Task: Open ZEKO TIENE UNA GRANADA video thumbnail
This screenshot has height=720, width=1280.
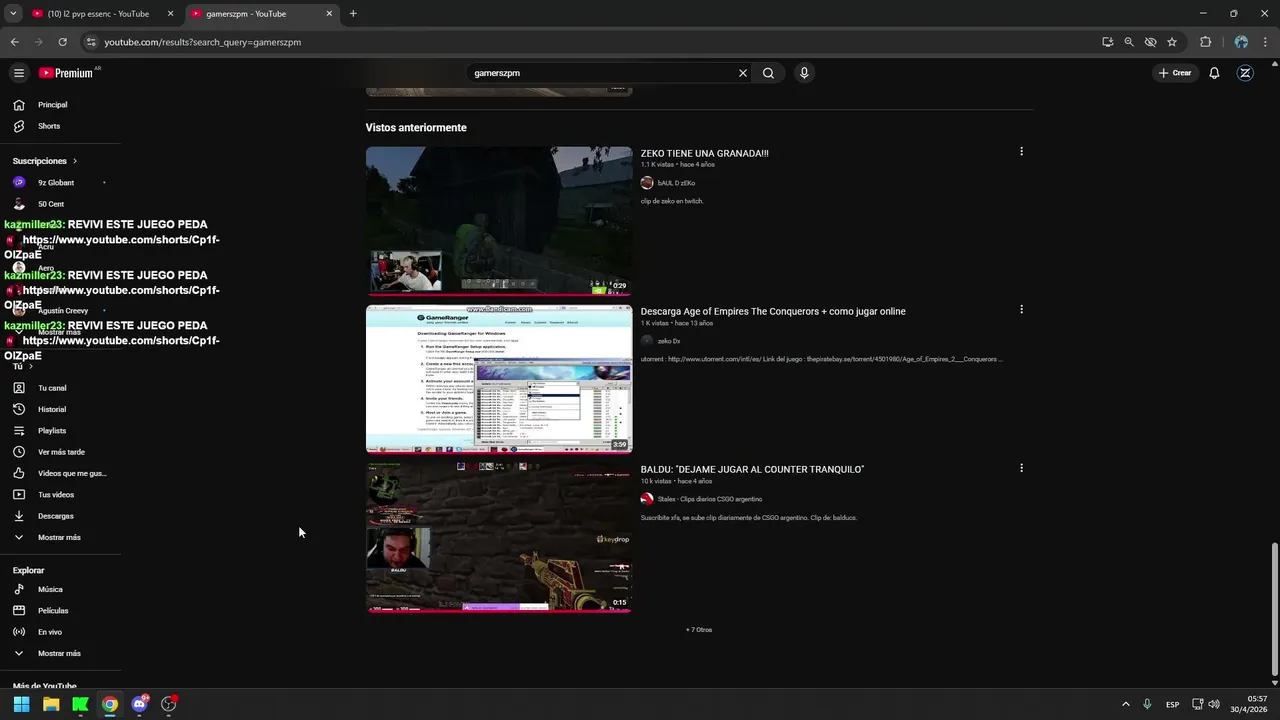Action: [x=499, y=221]
